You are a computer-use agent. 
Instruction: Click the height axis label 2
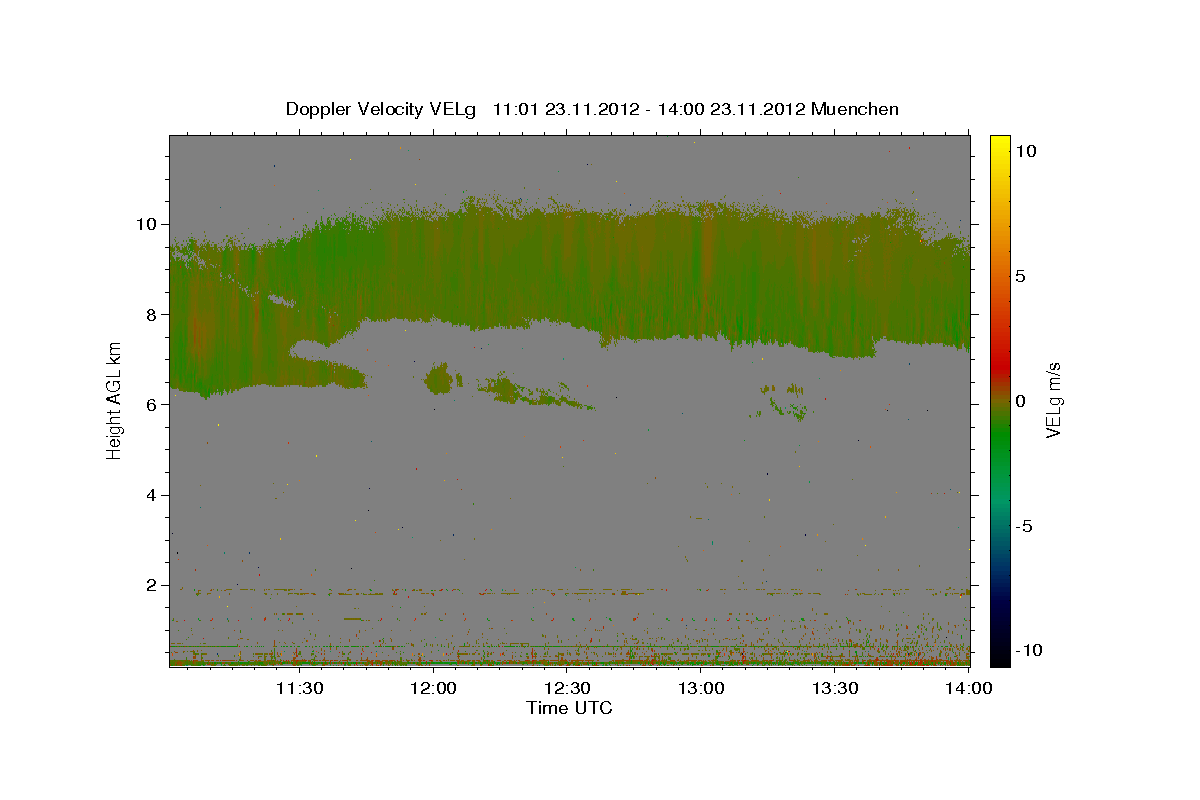click(154, 585)
